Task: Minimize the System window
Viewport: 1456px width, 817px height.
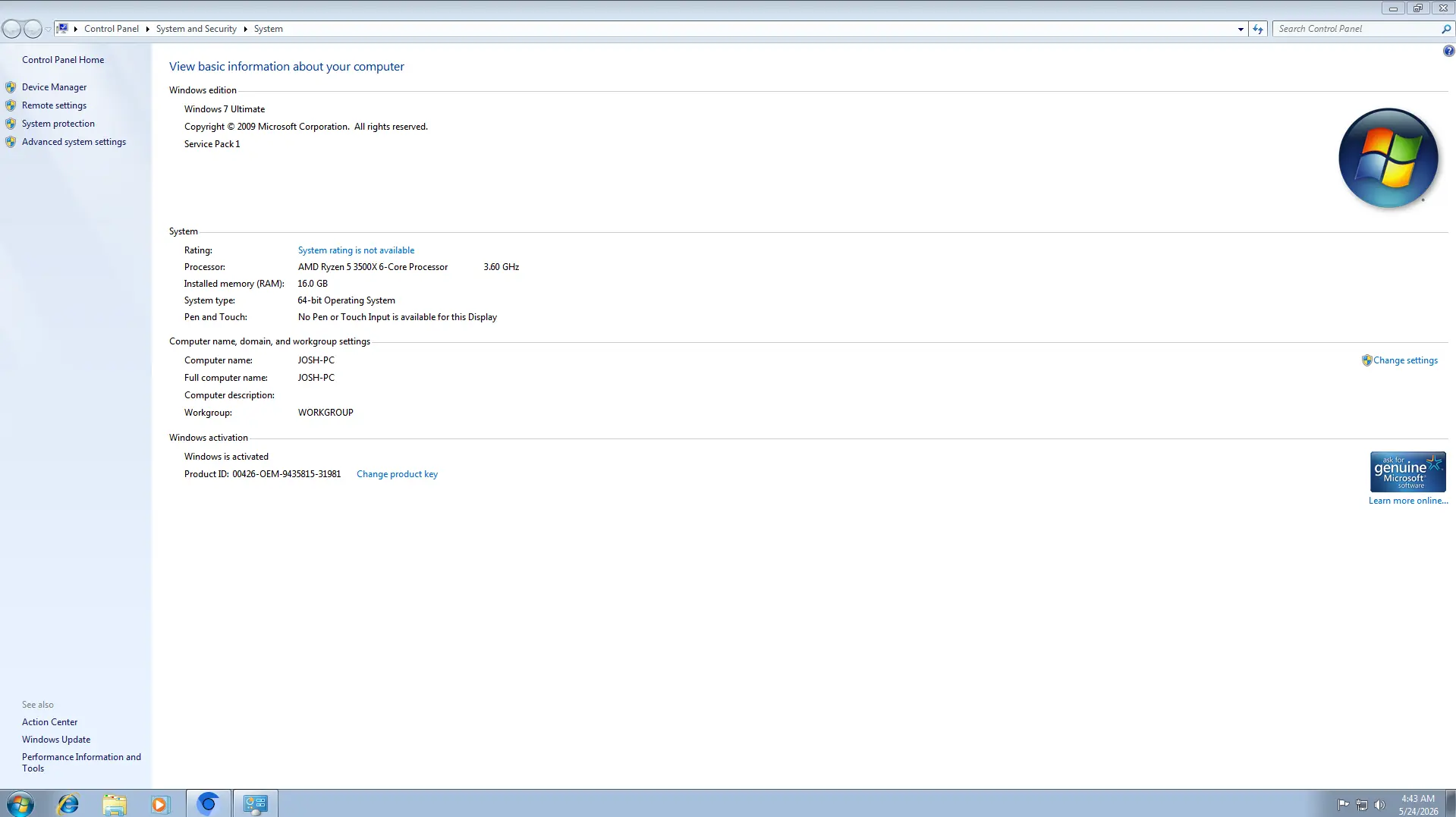Action: coord(1393,8)
